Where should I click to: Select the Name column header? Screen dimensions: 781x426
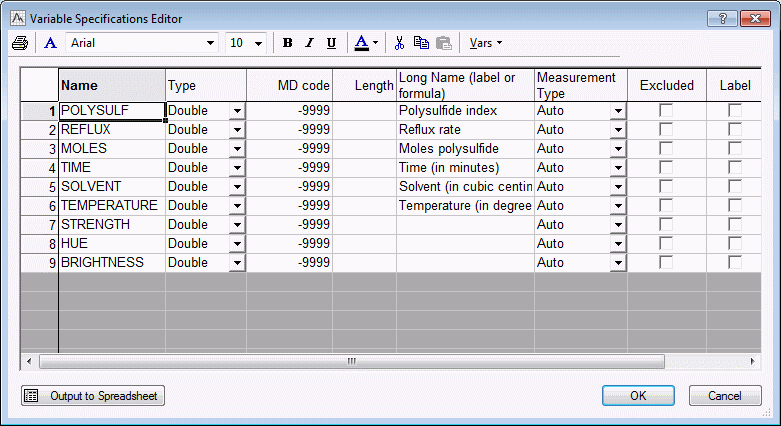(x=111, y=86)
